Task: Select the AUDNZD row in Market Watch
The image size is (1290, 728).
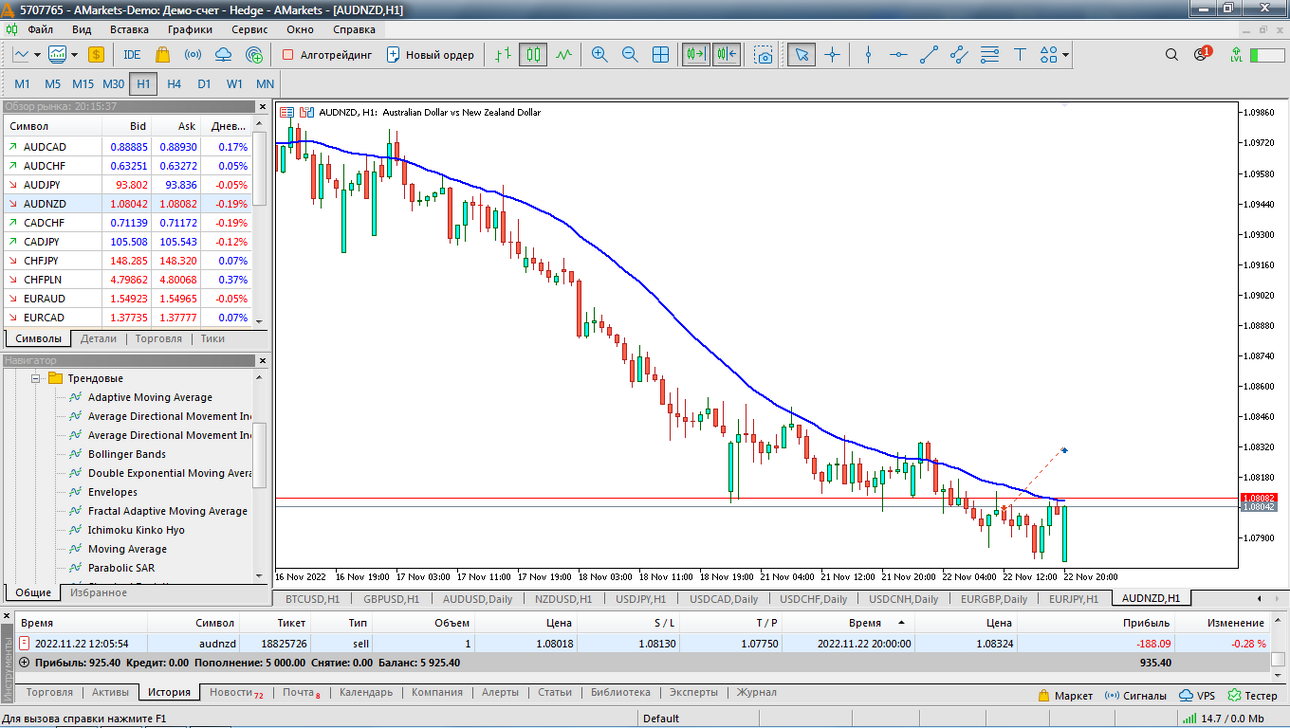Action: click(127, 203)
